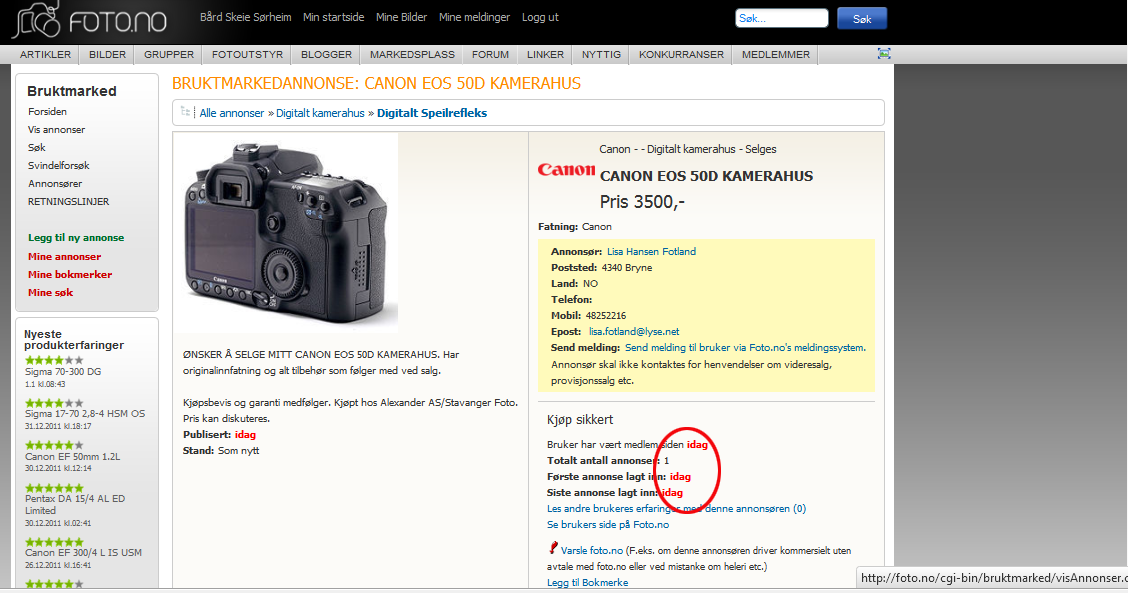Image resolution: width=1128 pixels, height=593 pixels.
Task: Select Vis annonser in sidebar
Action: click(56, 130)
